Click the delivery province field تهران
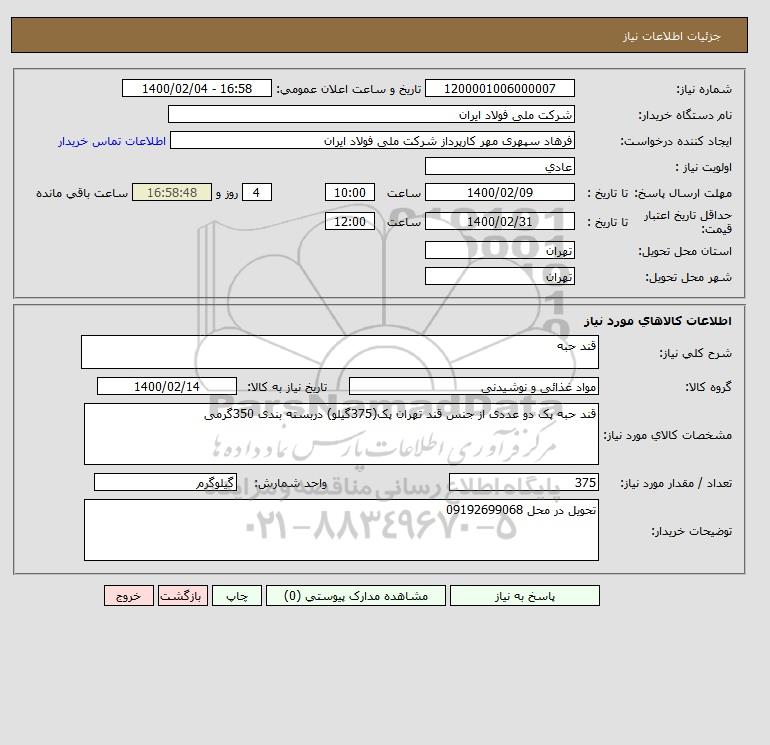This screenshot has width=770, height=745. pyautogui.click(x=500, y=251)
